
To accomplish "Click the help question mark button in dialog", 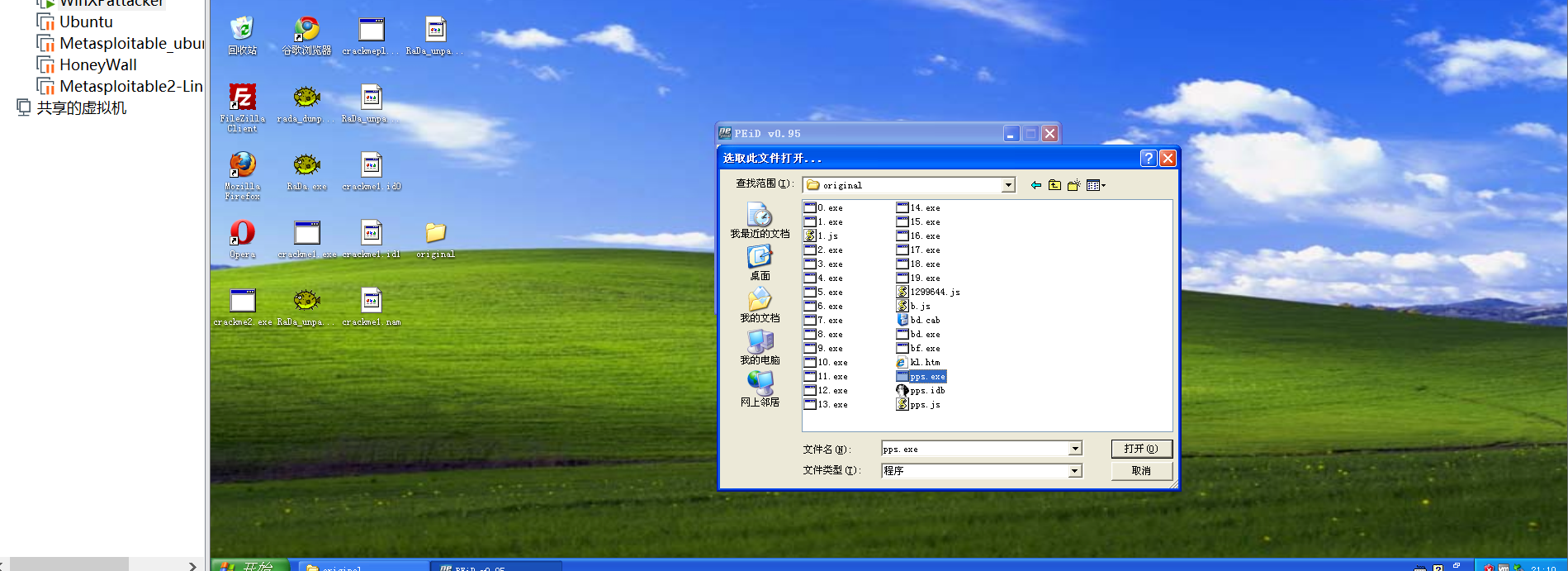I will (x=1148, y=158).
